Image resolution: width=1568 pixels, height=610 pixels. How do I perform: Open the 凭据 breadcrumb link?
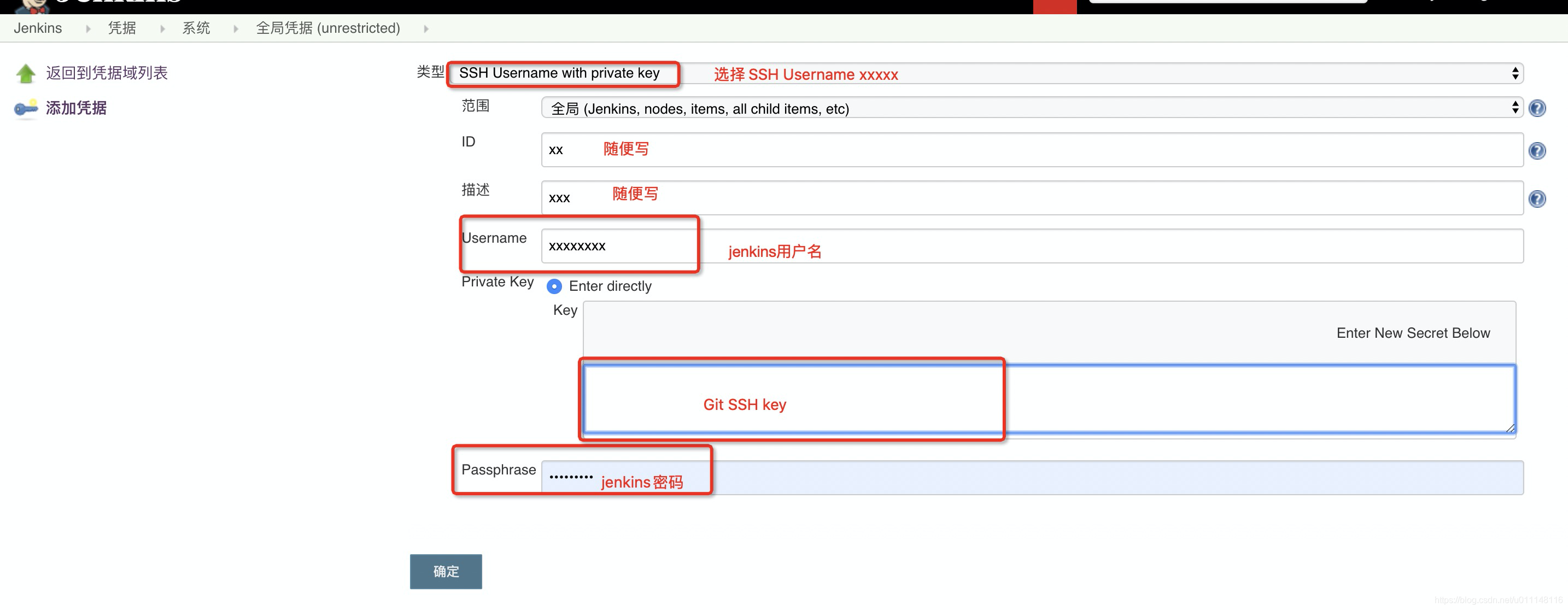point(122,28)
